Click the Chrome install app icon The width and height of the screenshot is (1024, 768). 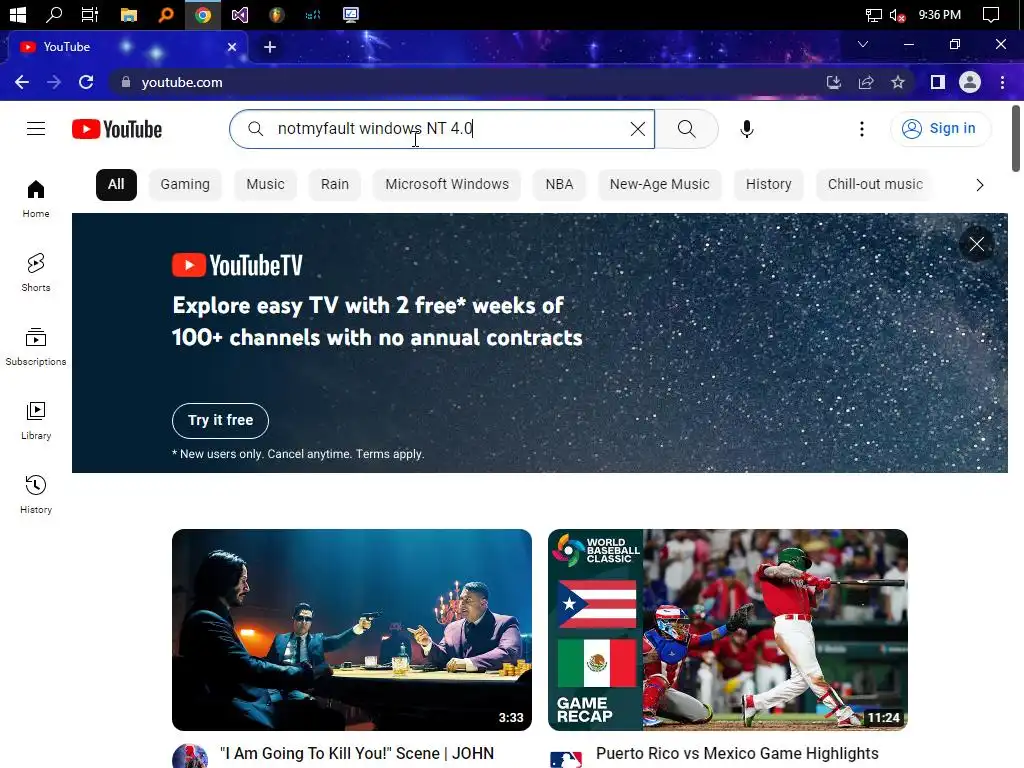(833, 82)
